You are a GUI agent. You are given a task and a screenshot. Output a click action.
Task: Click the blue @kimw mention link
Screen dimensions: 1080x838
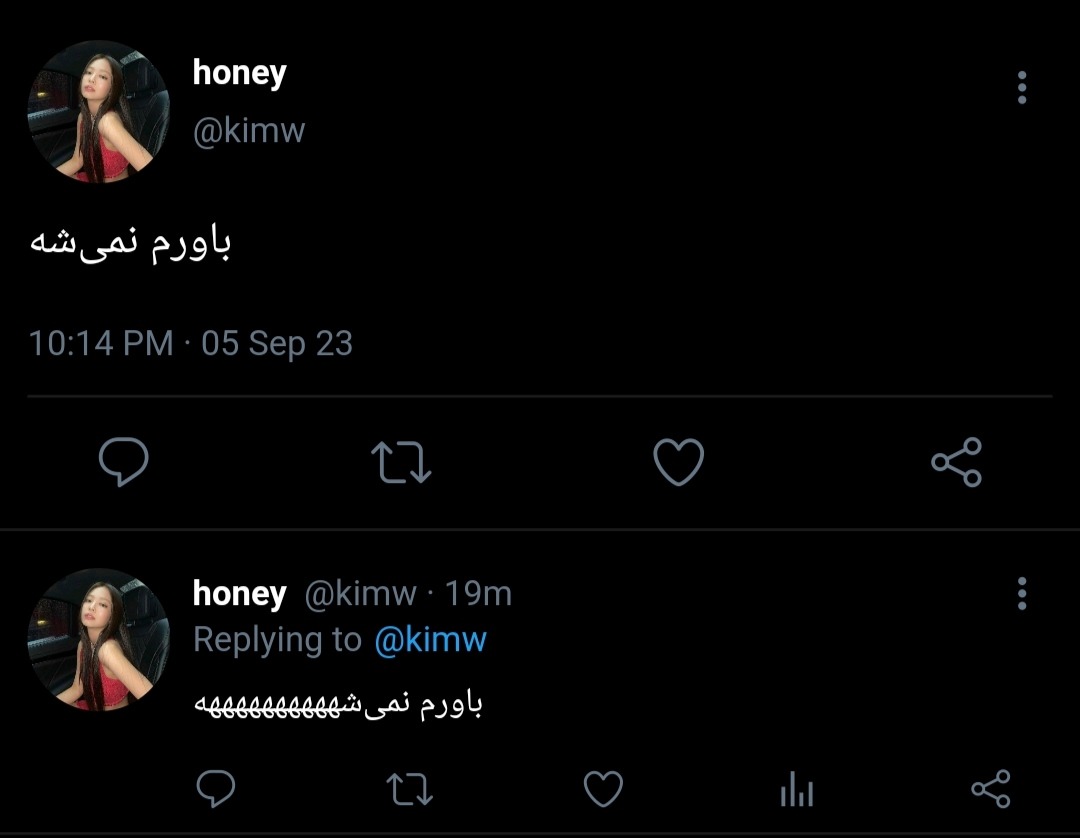point(430,640)
